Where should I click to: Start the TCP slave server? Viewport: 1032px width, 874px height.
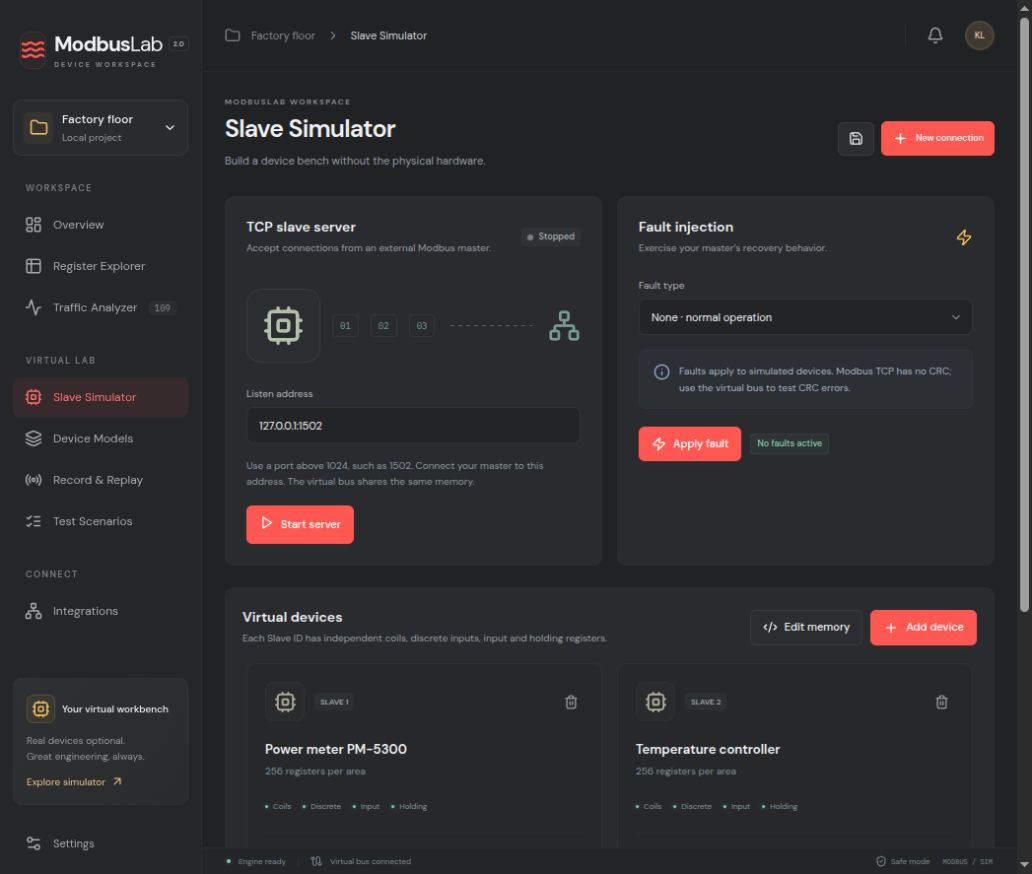(299, 525)
